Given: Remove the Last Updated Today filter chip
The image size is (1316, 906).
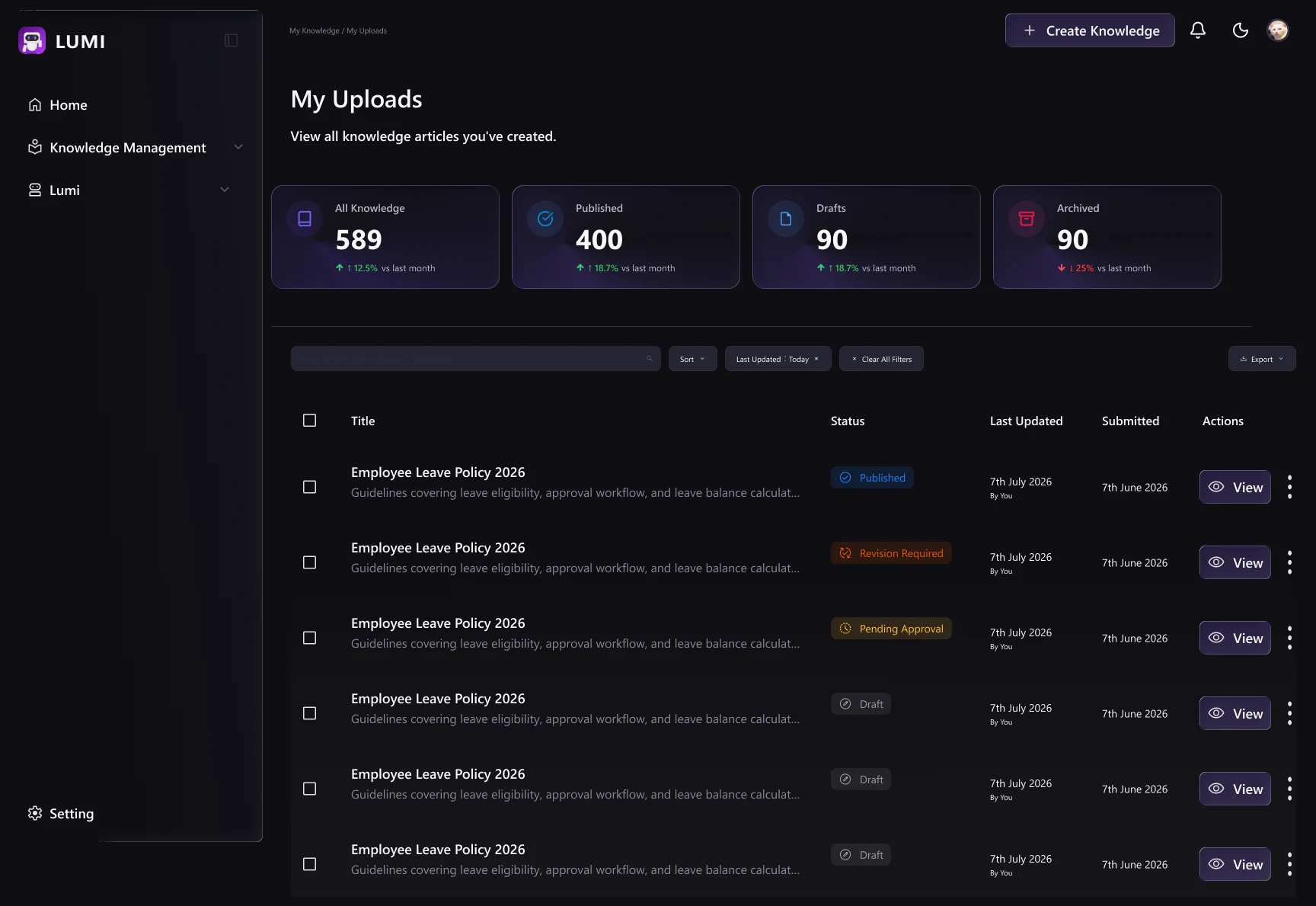Looking at the screenshot, I should (816, 359).
